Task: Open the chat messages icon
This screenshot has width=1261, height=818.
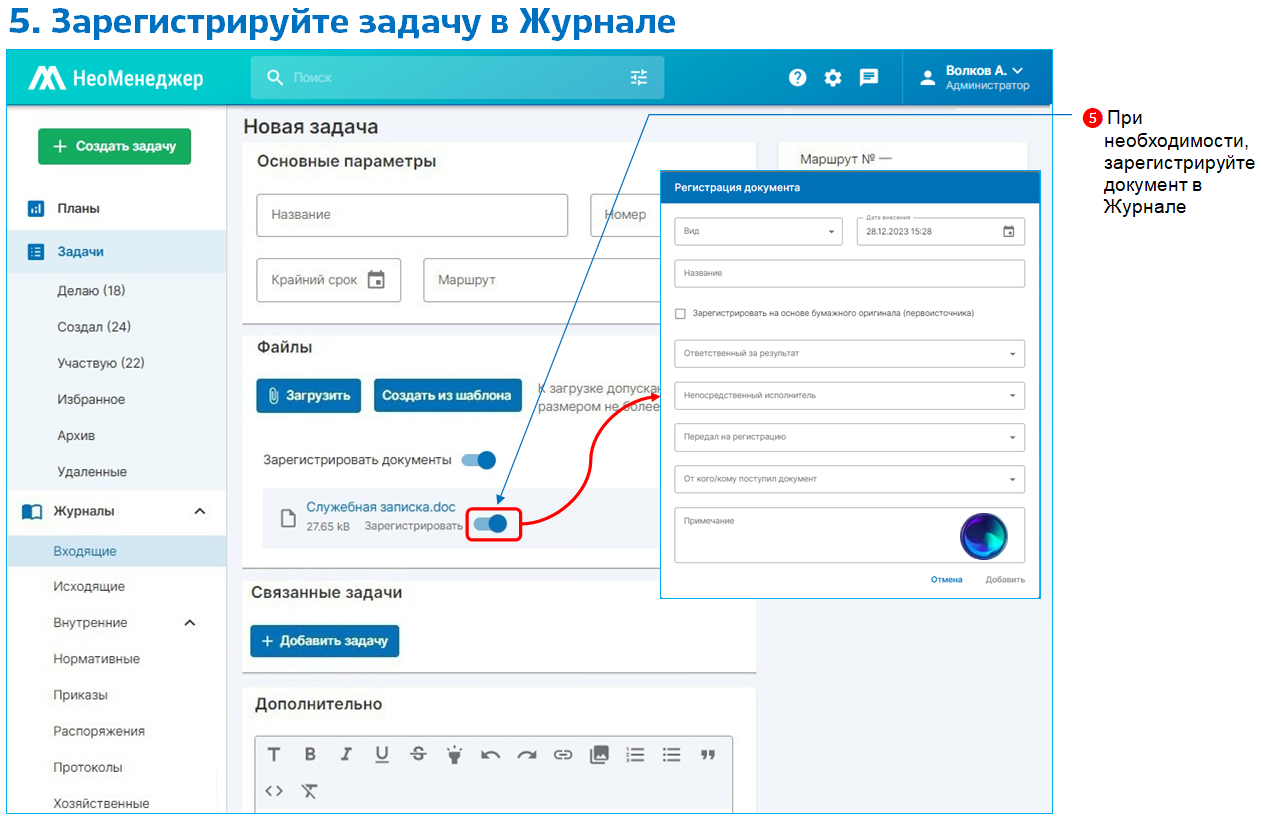Action: click(869, 77)
